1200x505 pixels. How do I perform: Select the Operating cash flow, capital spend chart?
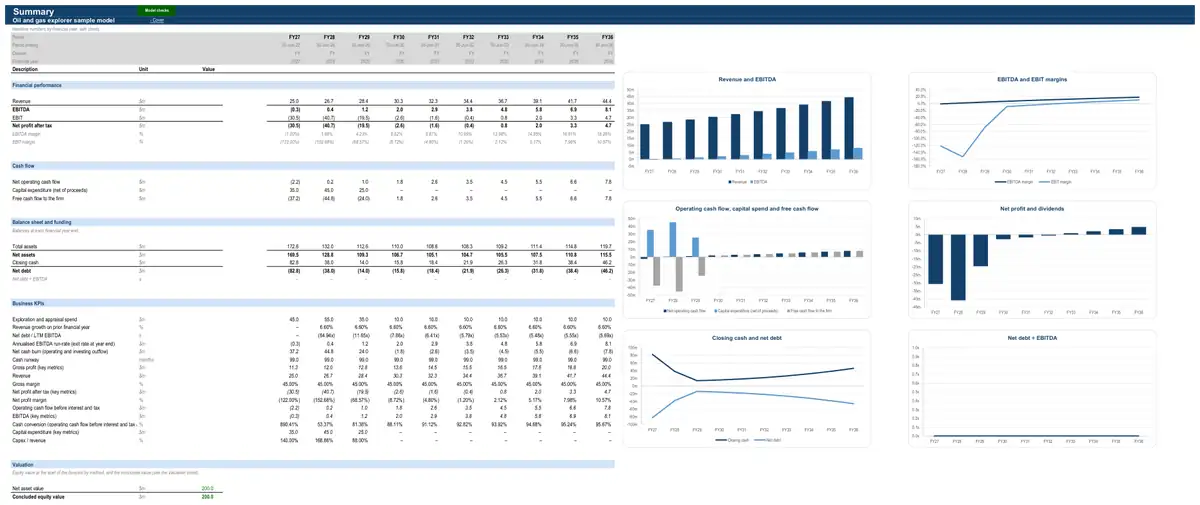coord(746,257)
